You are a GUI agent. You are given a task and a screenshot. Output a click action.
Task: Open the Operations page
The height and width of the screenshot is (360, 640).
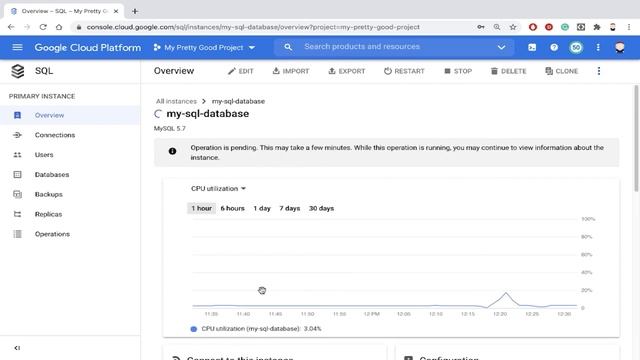(70, 234)
